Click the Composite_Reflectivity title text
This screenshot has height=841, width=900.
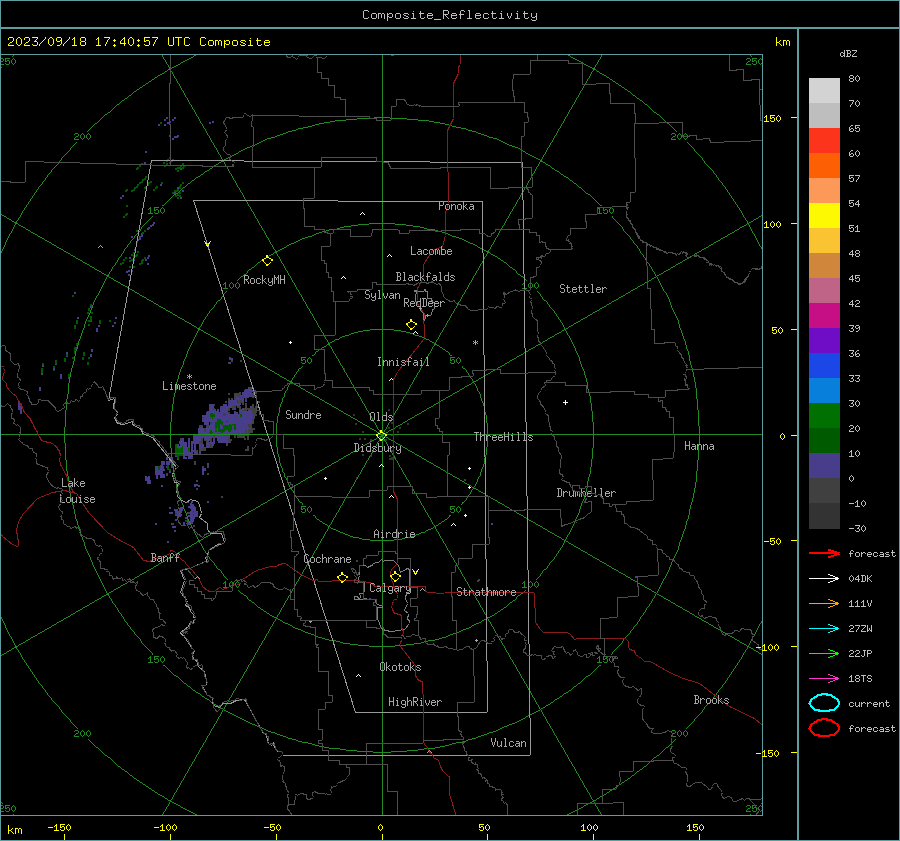(449, 15)
